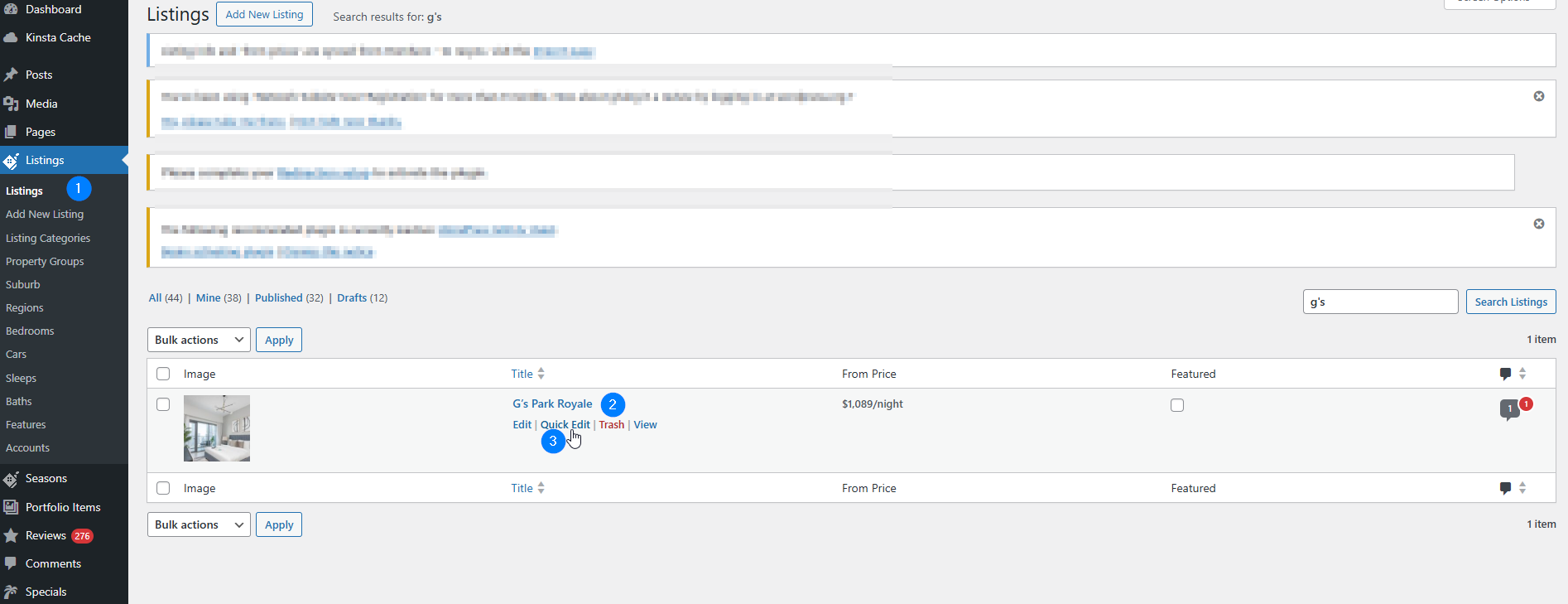Viewport: 1568px width, 604px height.
Task: Open Listing Categories submenu item
Action: click(x=48, y=238)
